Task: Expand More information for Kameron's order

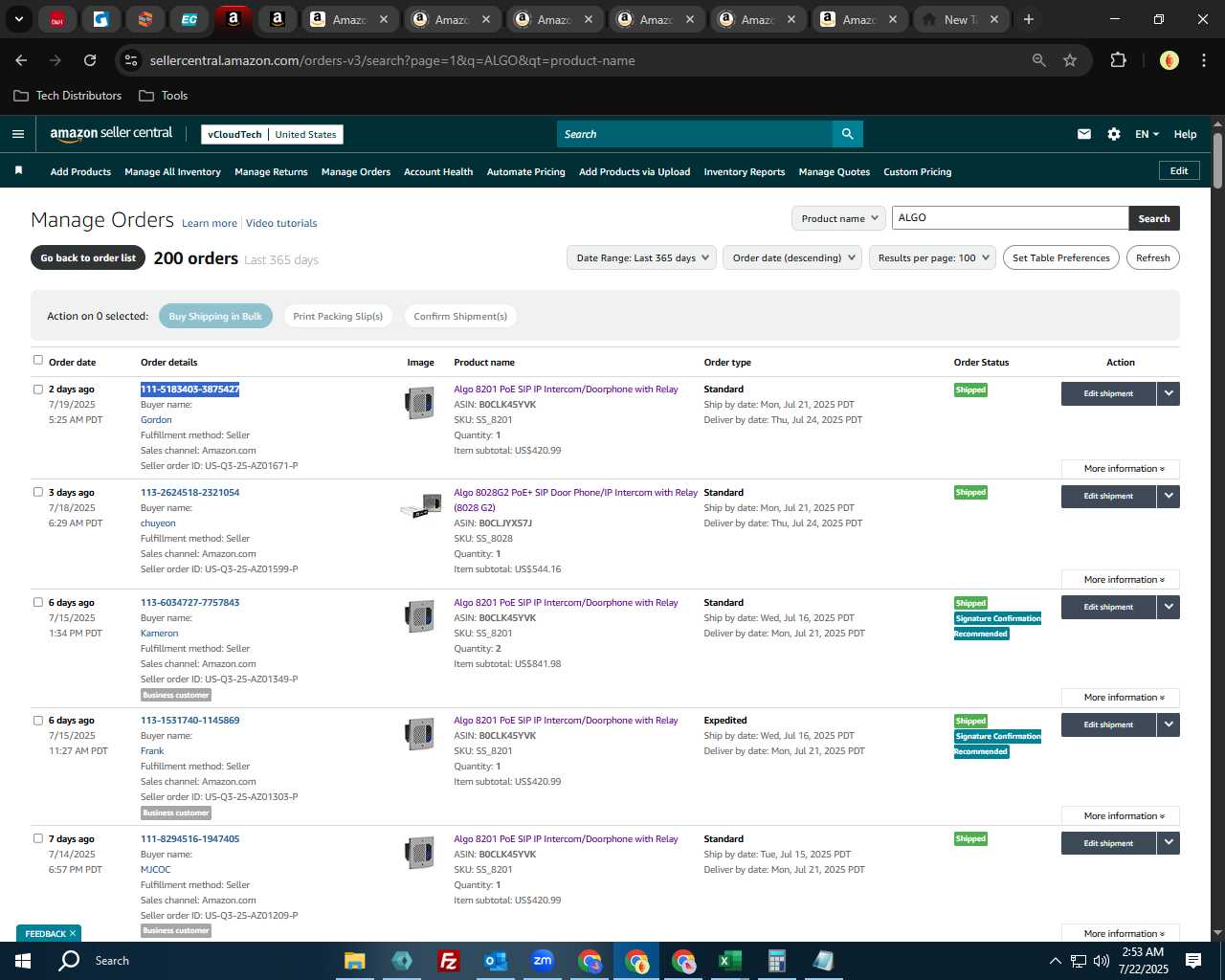Action: click(1121, 698)
